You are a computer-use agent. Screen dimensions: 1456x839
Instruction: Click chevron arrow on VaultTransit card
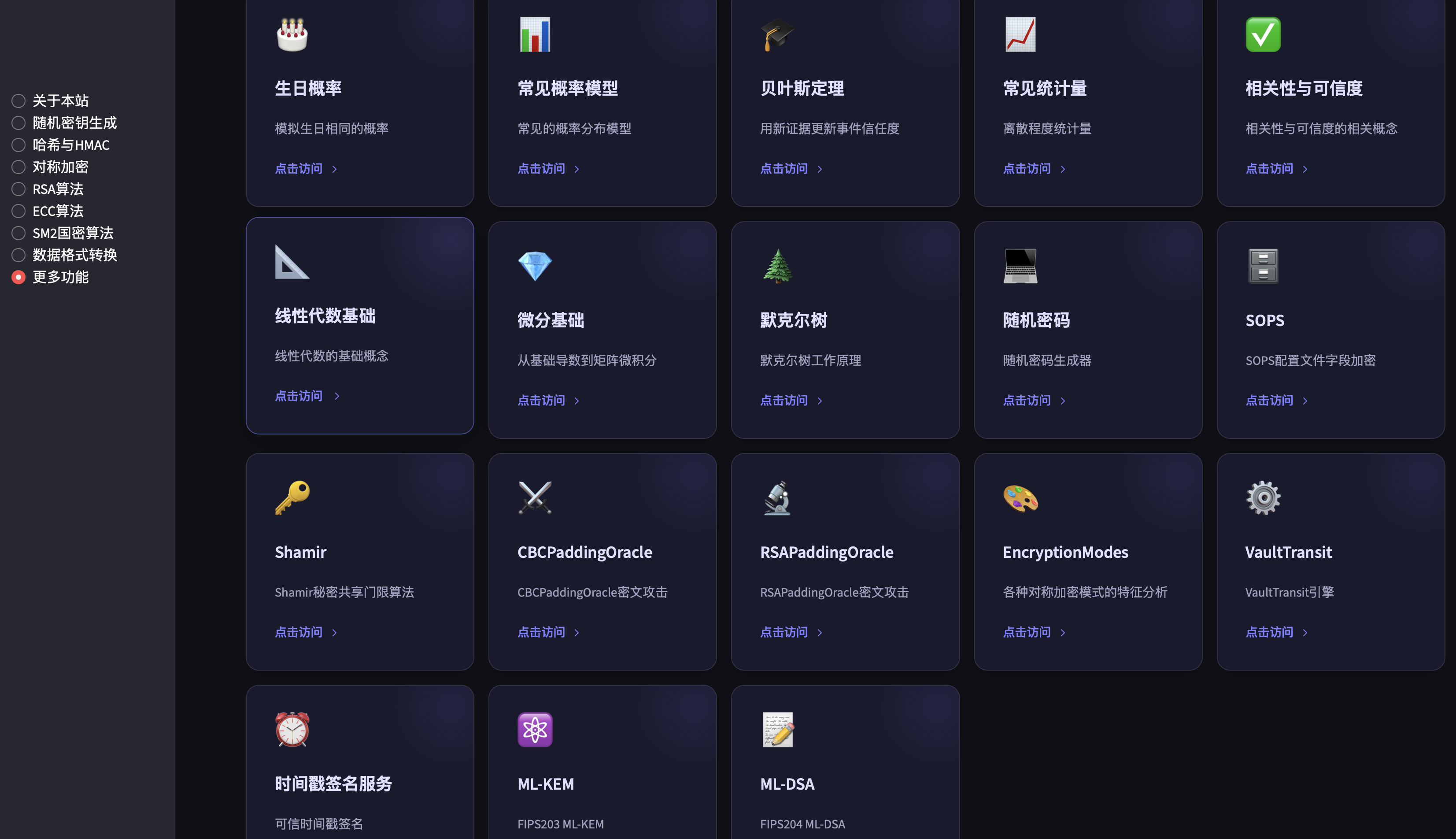pyautogui.click(x=1305, y=633)
